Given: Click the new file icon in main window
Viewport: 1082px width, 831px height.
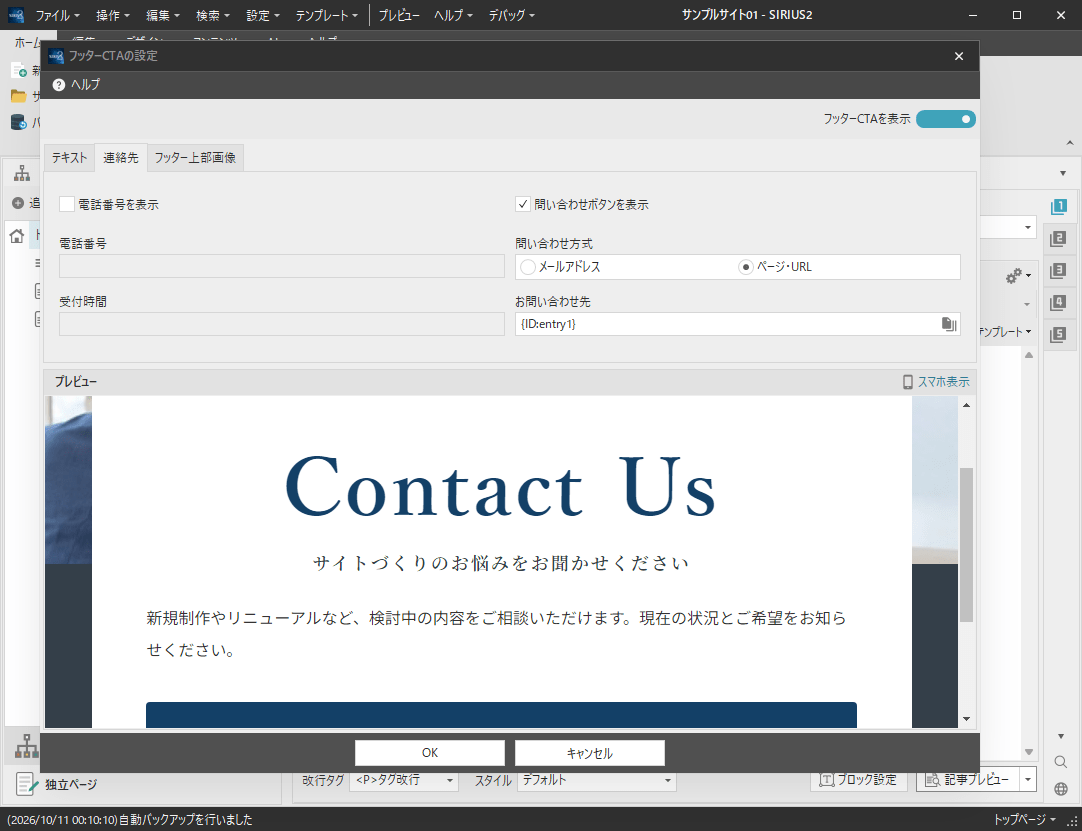Looking at the screenshot, I should [19, 70].
